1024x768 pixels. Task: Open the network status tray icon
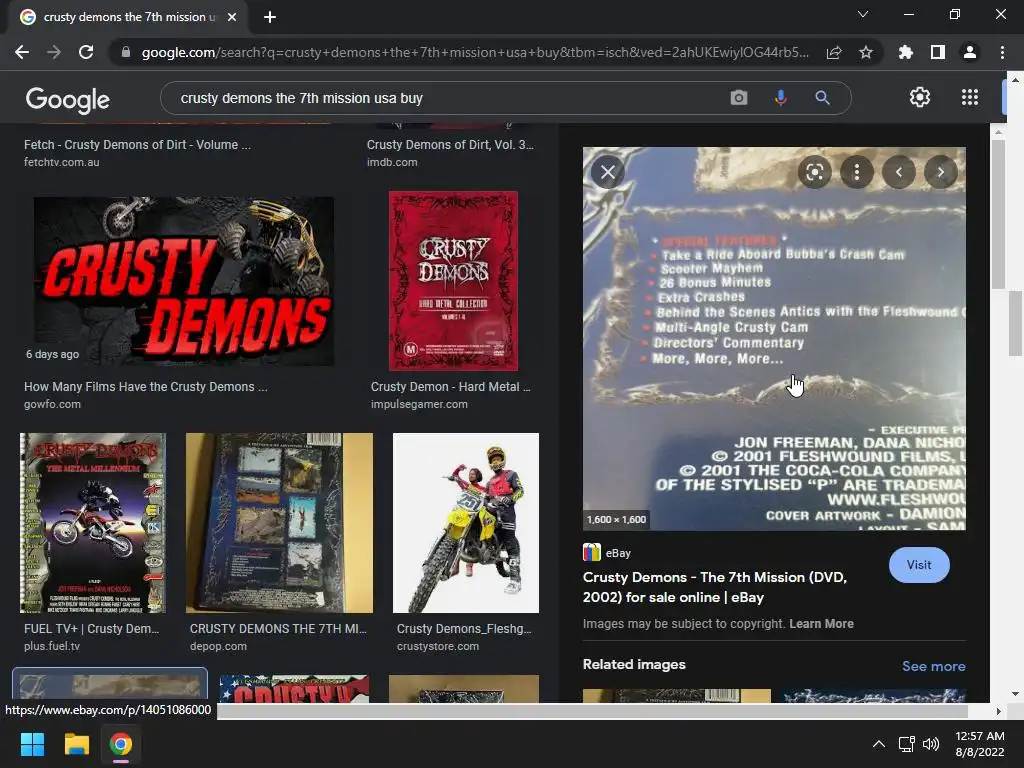pos(906,744)
